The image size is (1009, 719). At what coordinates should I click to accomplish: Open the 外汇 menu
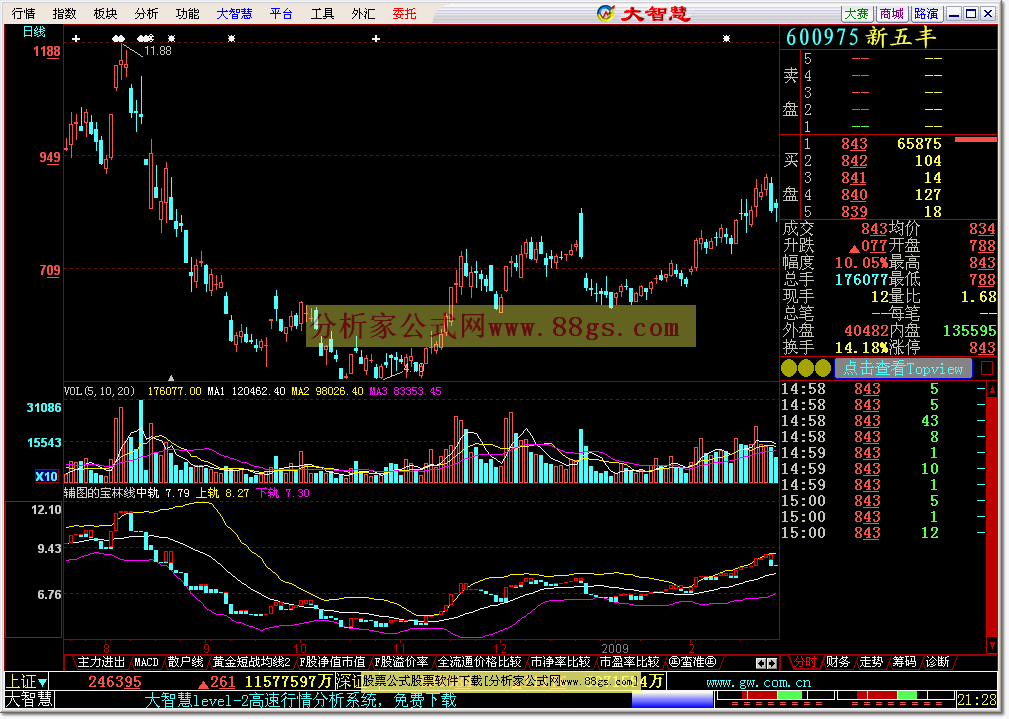[x=364, y=14]
